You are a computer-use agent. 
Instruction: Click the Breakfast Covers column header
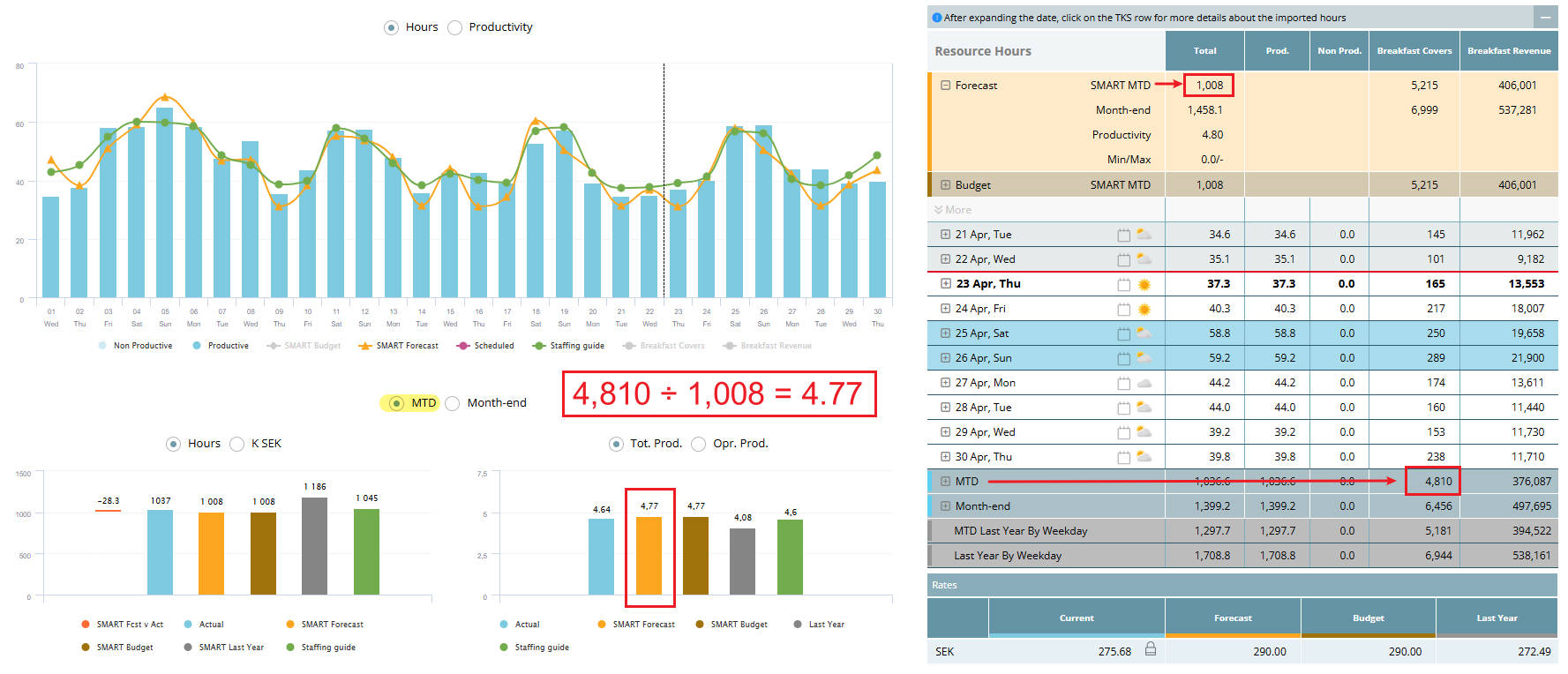click(1414, 51)
